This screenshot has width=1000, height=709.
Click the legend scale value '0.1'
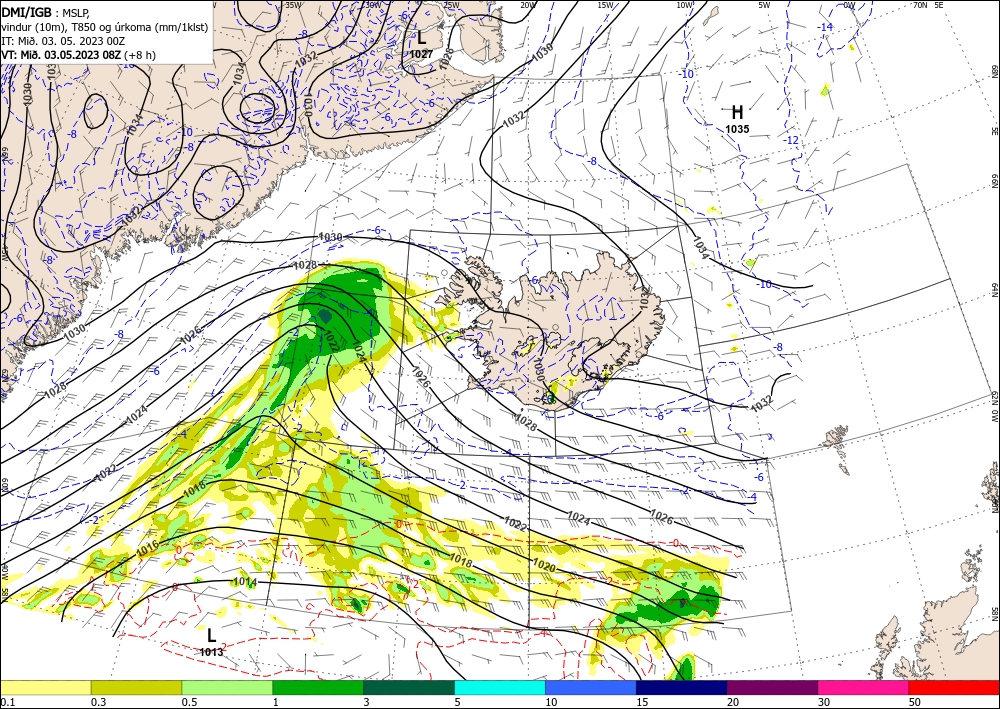6,702
